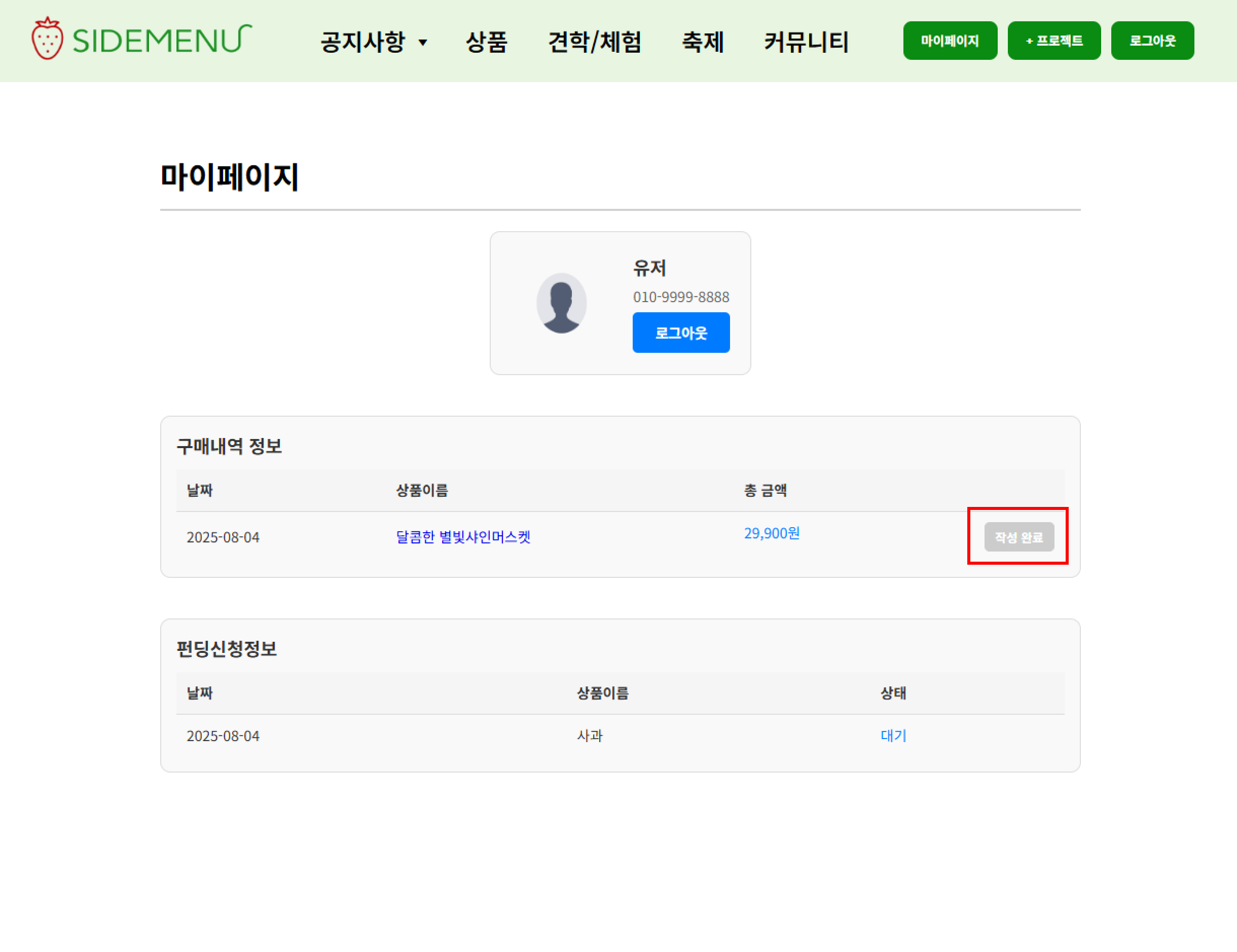Screen dimensions: 1237x952
Task: Click the phone number 010-9999-8888
Action: coord(681,297)
